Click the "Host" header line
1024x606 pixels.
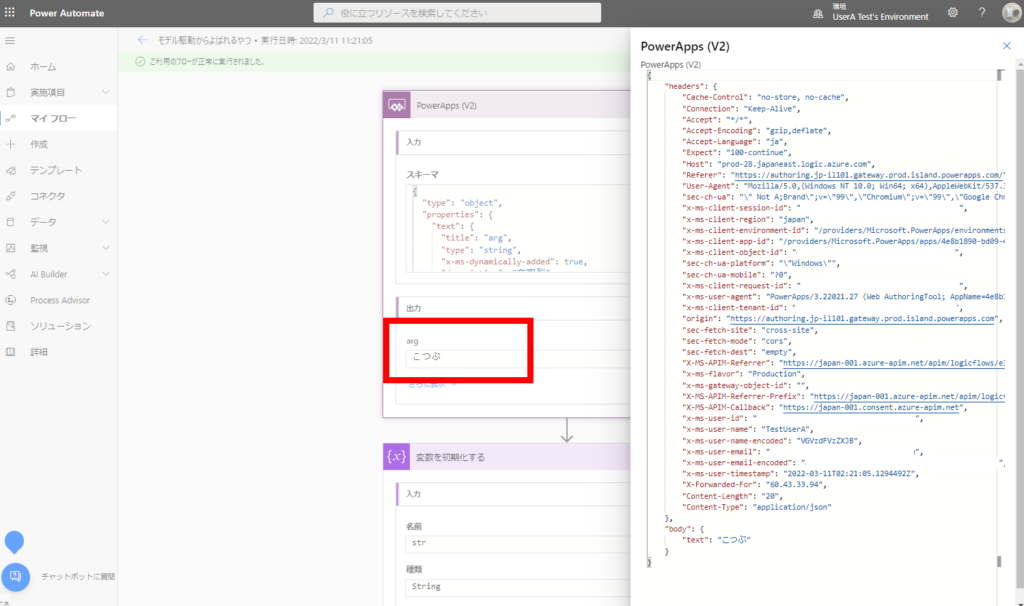[778, 164]
